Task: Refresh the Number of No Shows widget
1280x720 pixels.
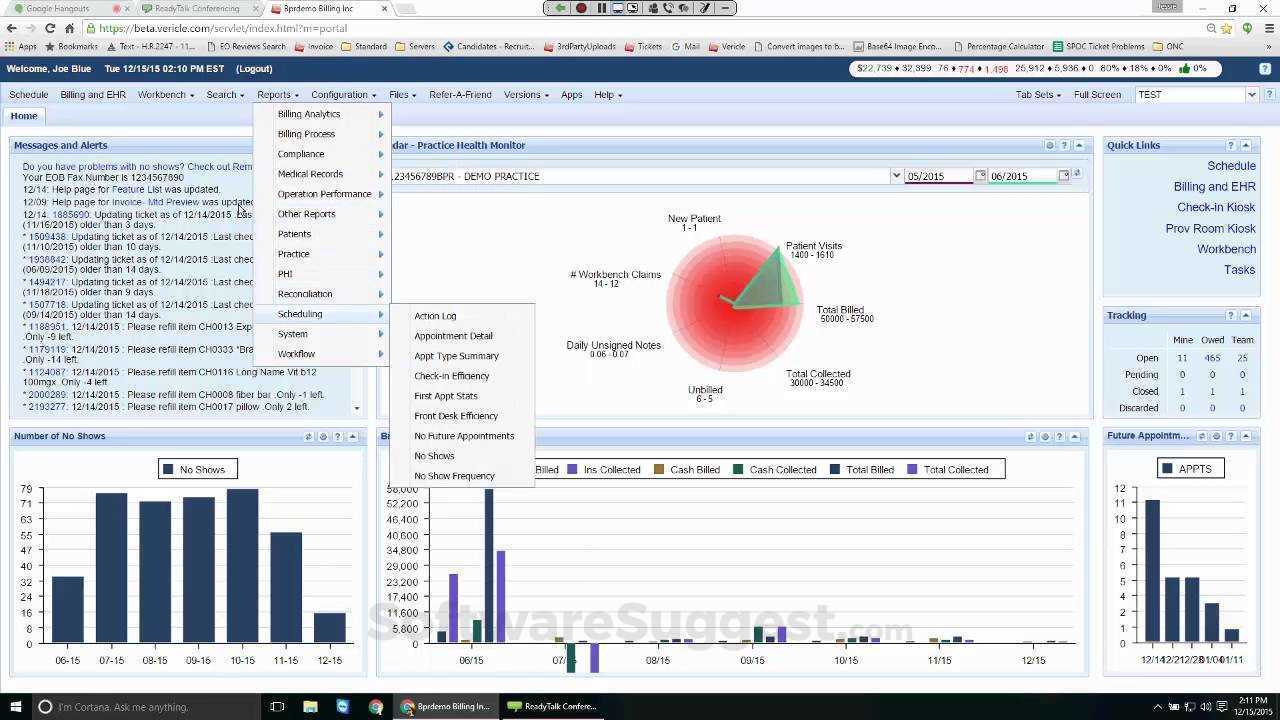Action: (x=308, y=436)
